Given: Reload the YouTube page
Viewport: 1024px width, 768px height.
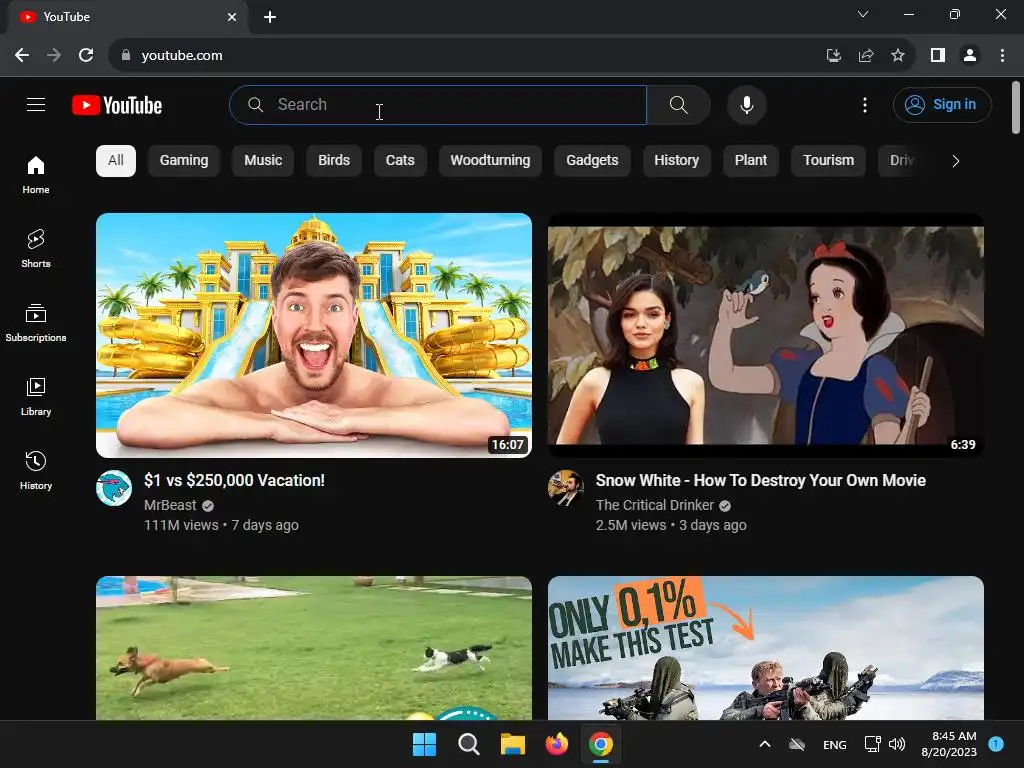Looking at the screenshot, I should coord(86,56).
